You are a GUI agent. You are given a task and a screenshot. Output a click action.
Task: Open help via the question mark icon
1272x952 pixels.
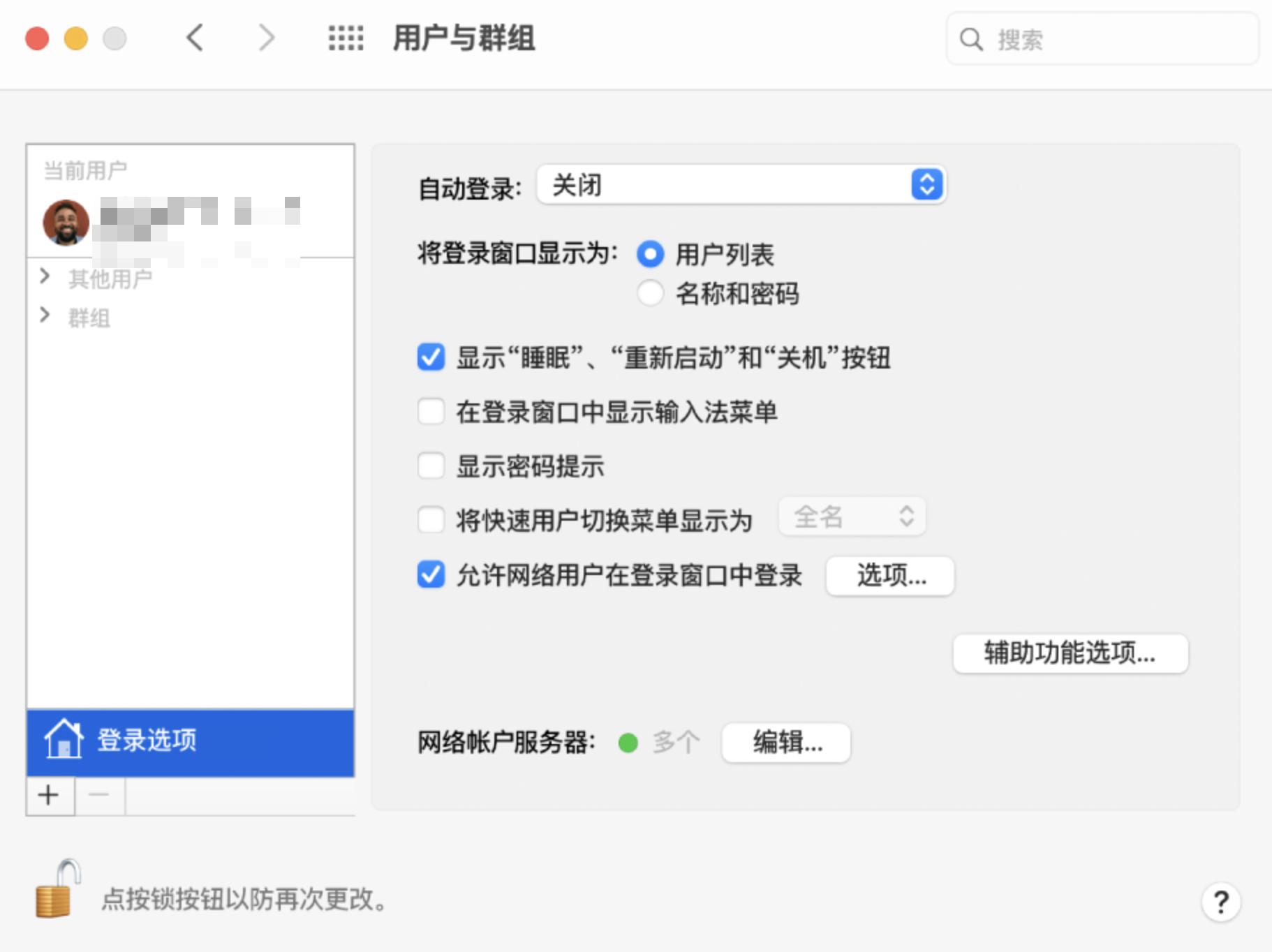(1221, 902)
